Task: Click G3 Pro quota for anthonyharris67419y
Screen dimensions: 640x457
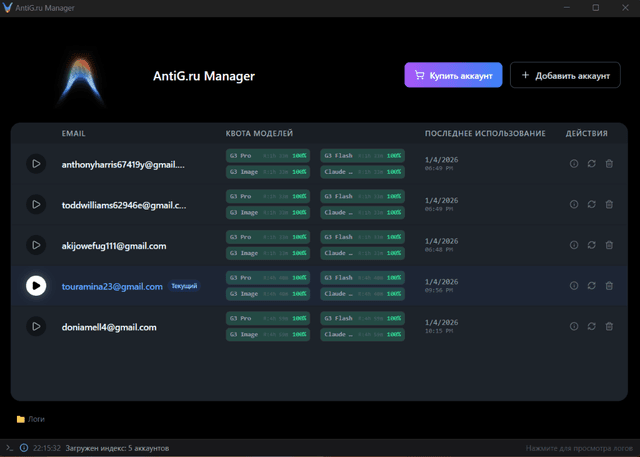Action: click(268, 155)
